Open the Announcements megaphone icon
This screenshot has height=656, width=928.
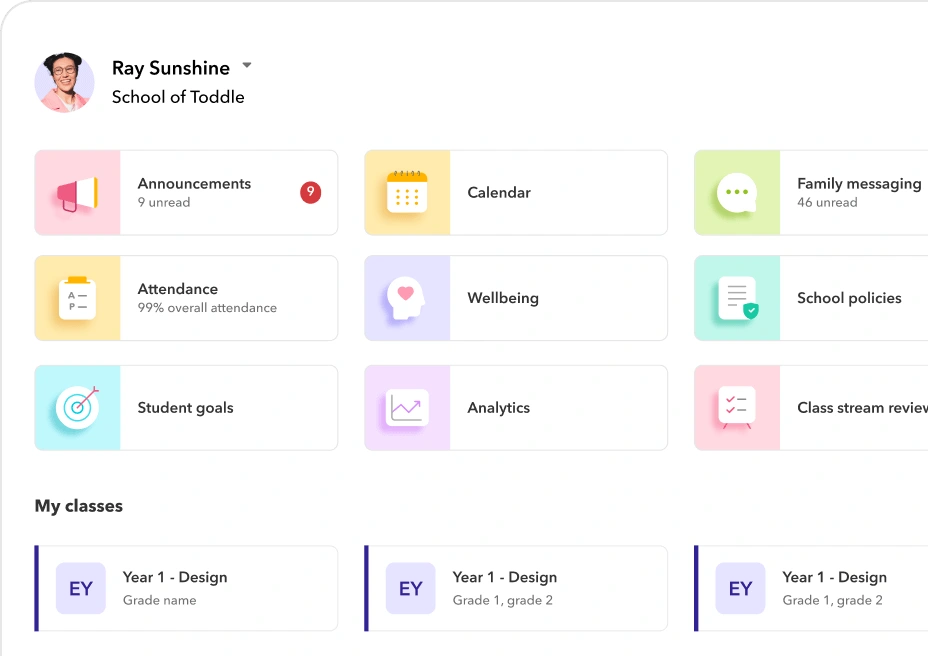pos(78,192)
